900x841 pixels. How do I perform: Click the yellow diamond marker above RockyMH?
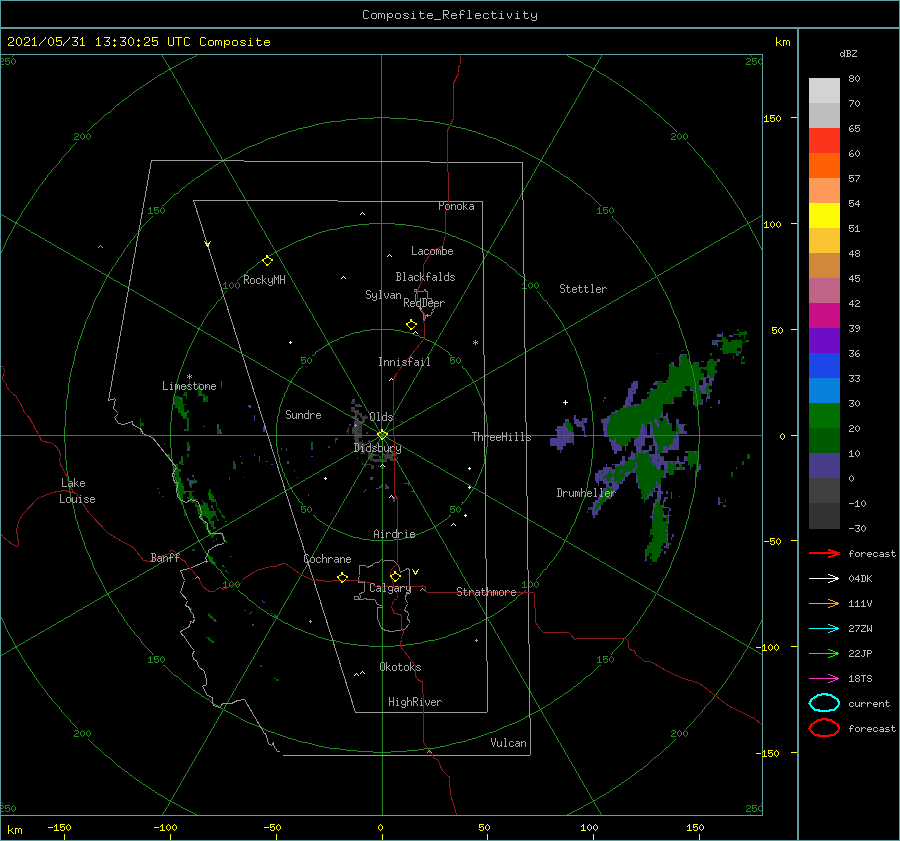pos(267,261)
